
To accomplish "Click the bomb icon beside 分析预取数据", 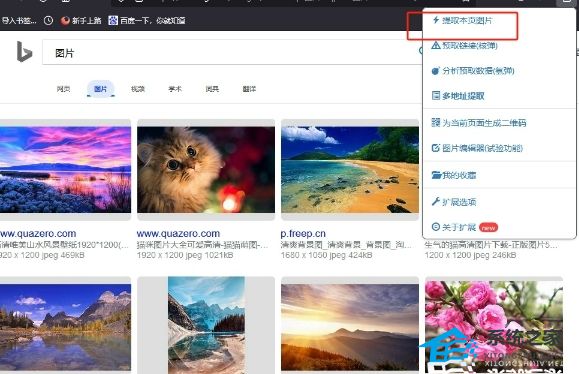I will pyautogui.click(x=436, y=71).
